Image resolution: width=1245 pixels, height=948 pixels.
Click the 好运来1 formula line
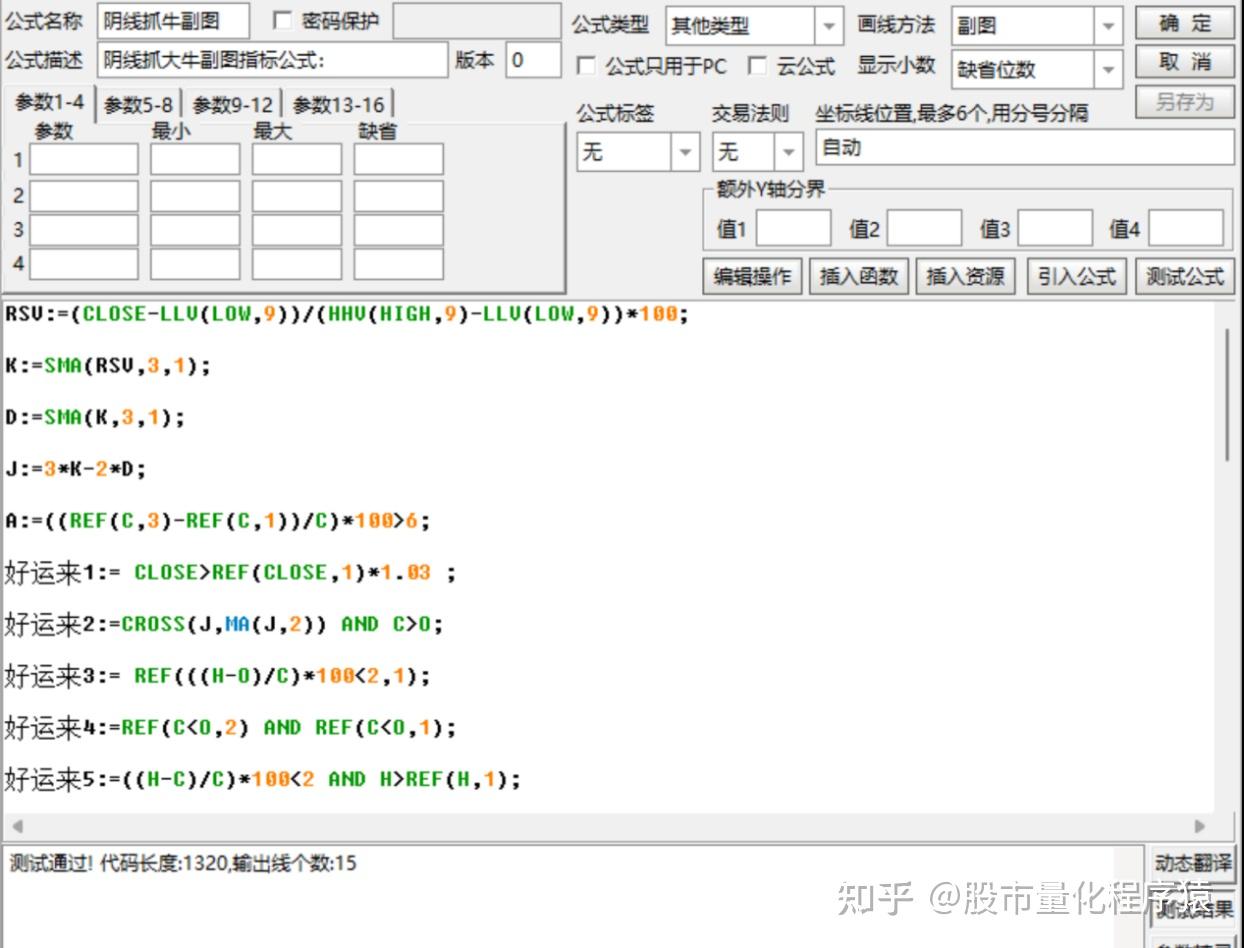[230, 573]
